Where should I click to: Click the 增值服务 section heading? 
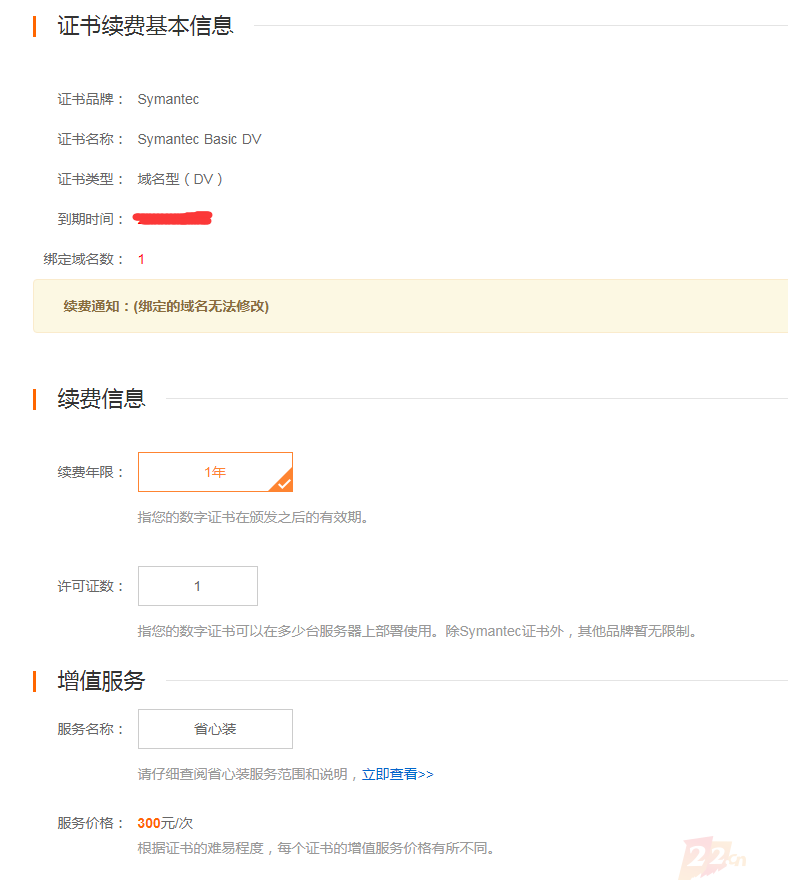click(x=101, y=681)
